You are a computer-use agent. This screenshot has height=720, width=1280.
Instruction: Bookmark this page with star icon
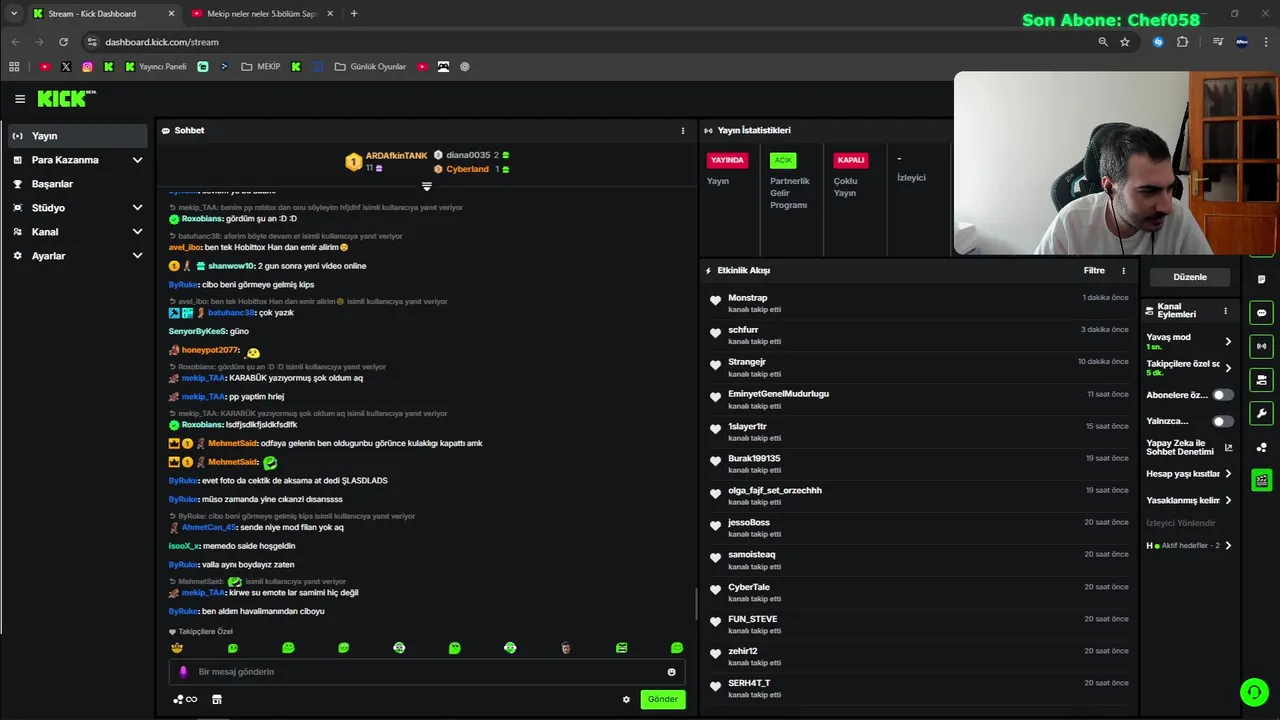(x=1125, y=42)
